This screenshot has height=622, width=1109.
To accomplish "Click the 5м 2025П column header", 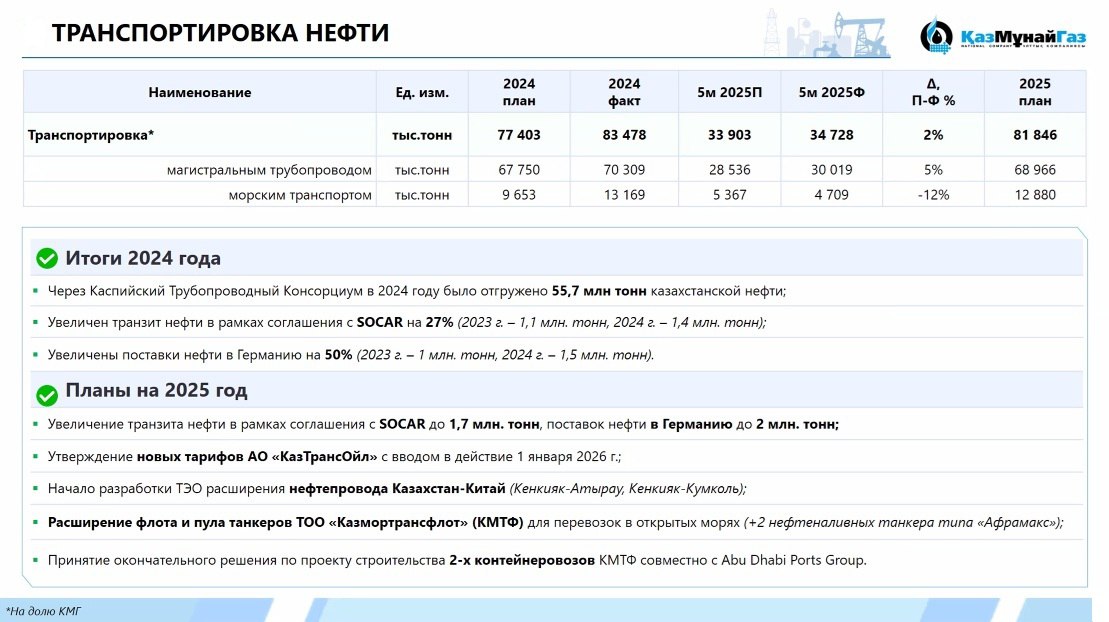I will [x=729, y=93].
